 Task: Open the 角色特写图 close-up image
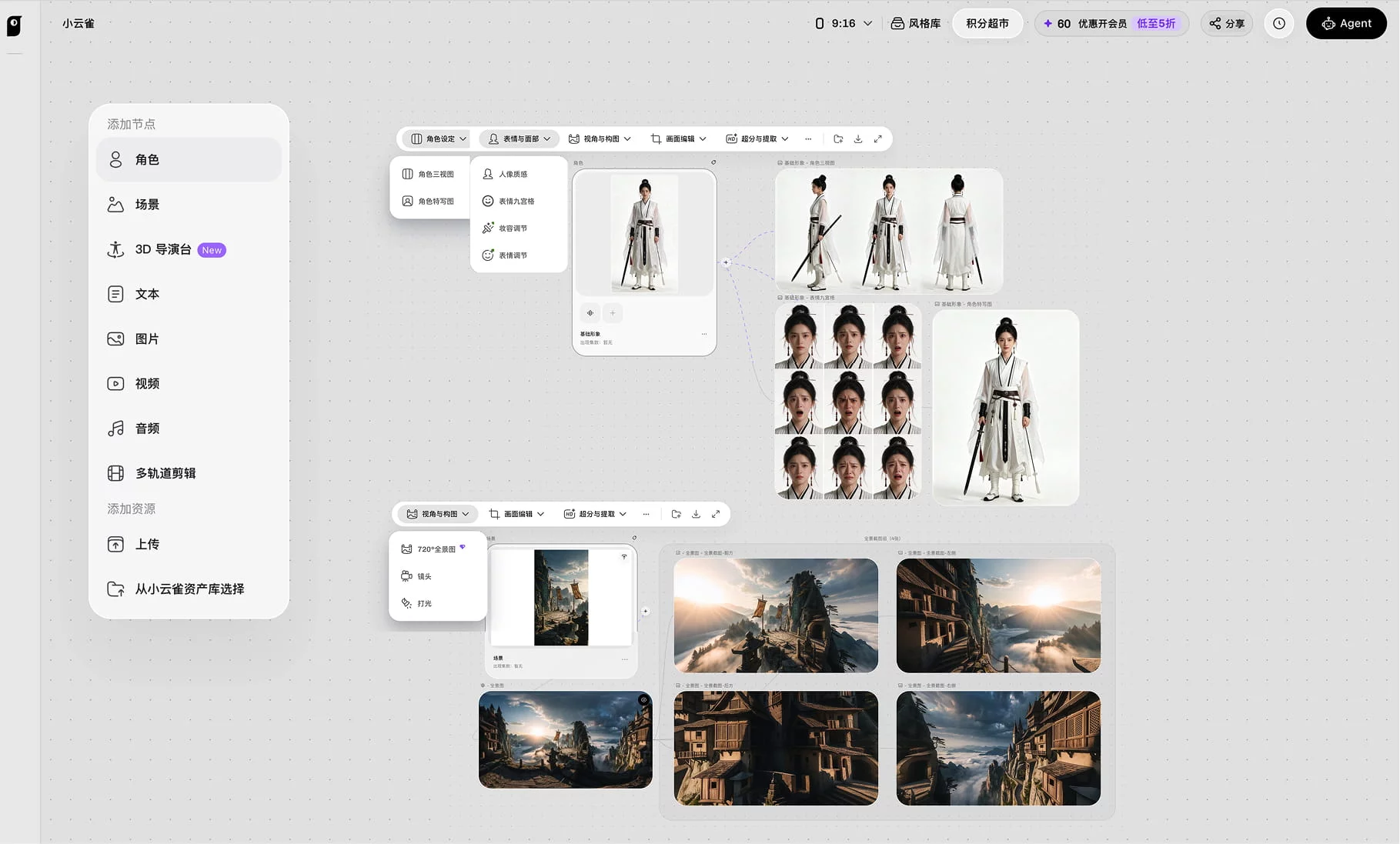click(x=1006, y=408)
